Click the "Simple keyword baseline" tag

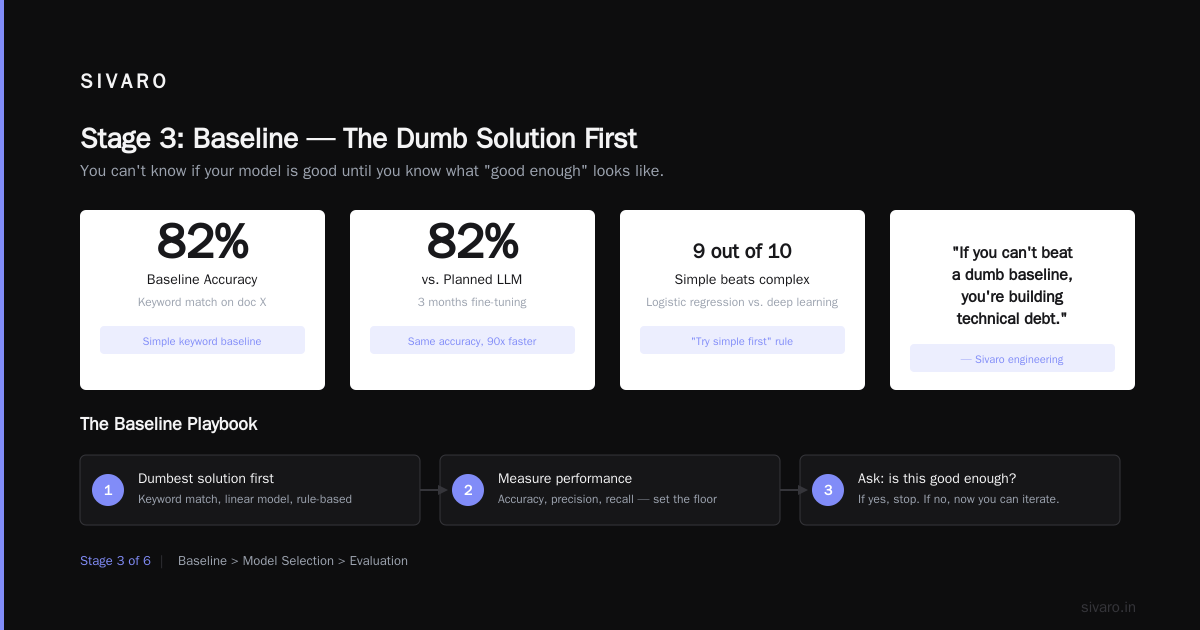tap(202, 340)
